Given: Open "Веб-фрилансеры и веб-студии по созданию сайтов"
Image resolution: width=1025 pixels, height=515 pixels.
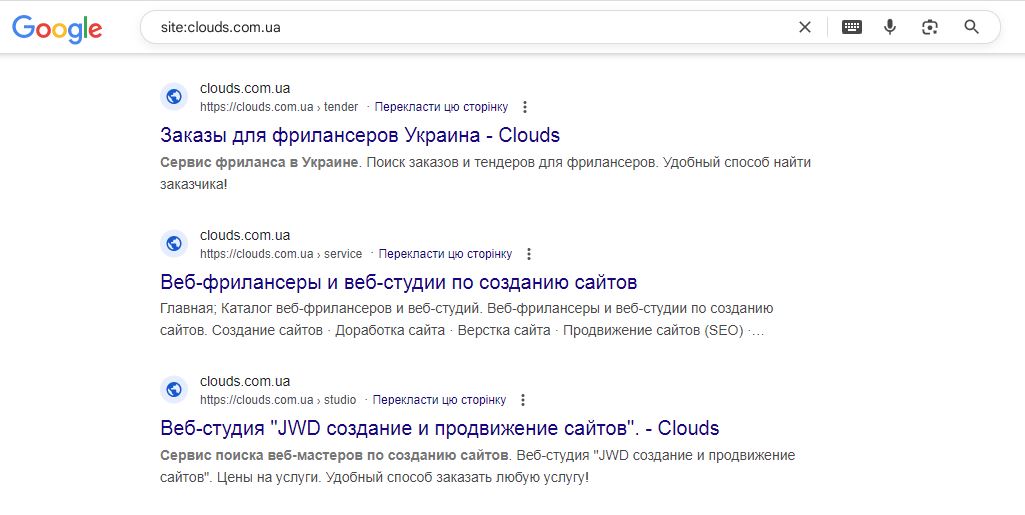Looking at the screenshot, I should tap(399, 282).
